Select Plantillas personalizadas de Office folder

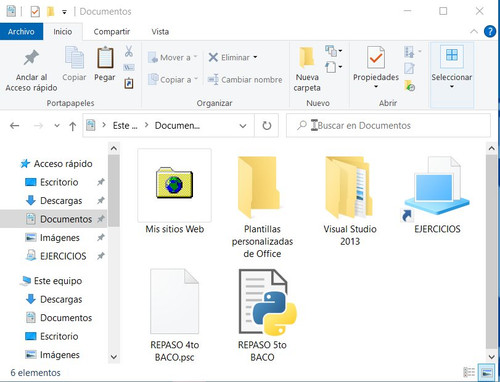coord(262,207)
